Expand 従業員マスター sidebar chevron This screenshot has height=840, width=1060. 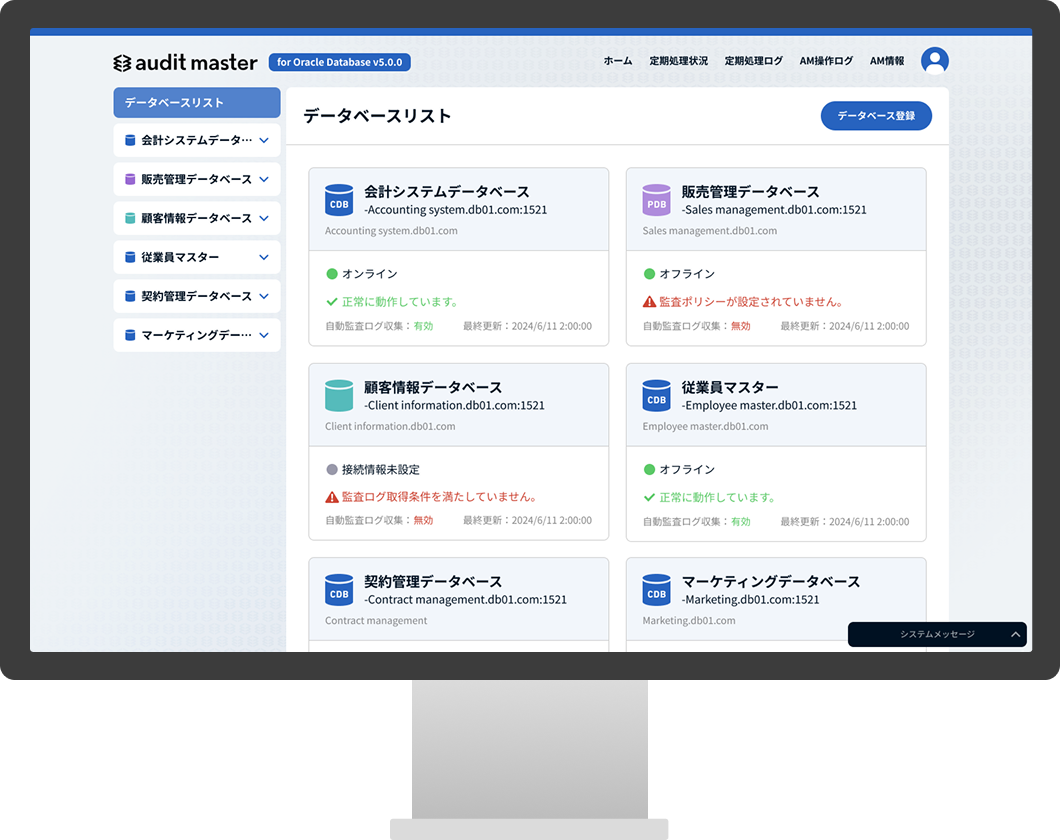[x=264, y=258]
